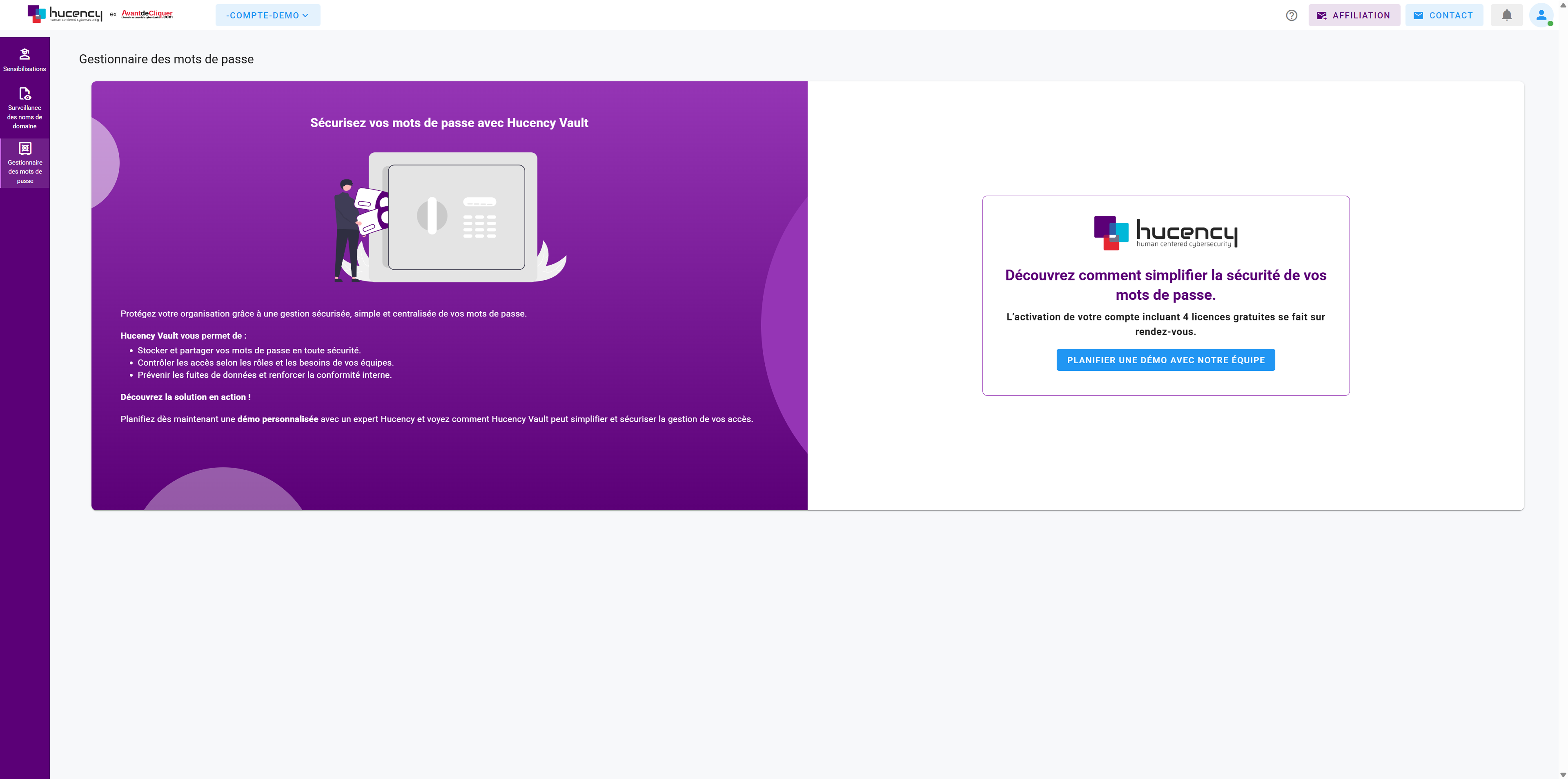Open the Sensibilisations sidebar icon
The width and height of the screenshot is (1568, 779).
pos(24,54)
